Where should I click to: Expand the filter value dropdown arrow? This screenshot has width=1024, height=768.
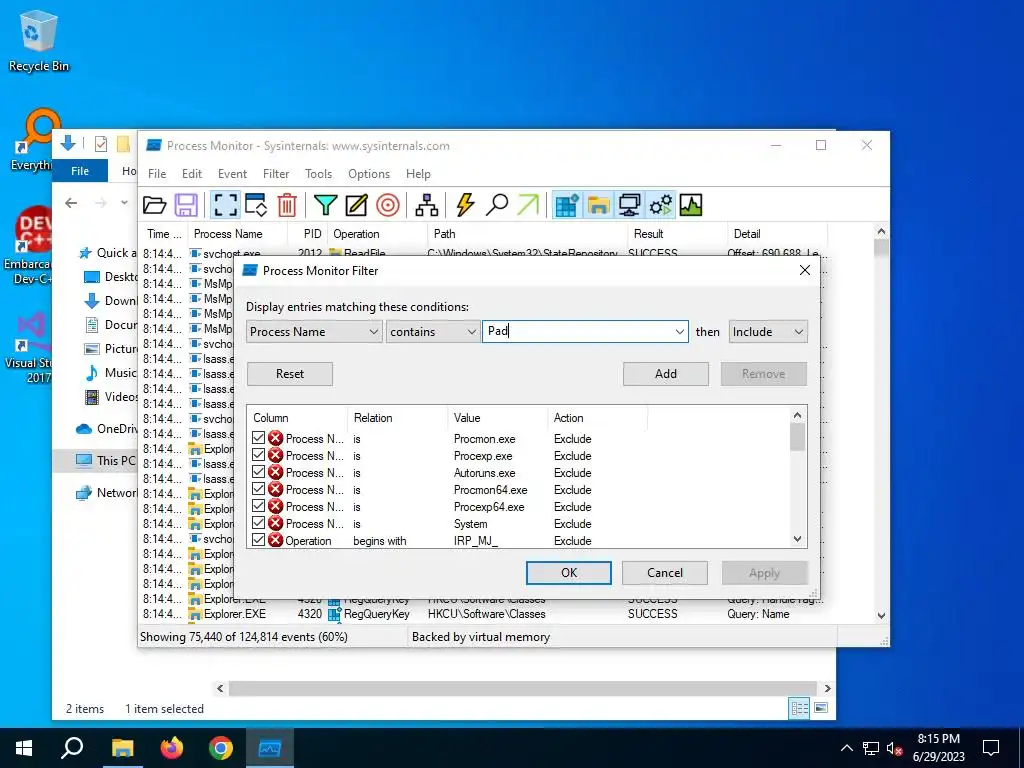point(679,332)
